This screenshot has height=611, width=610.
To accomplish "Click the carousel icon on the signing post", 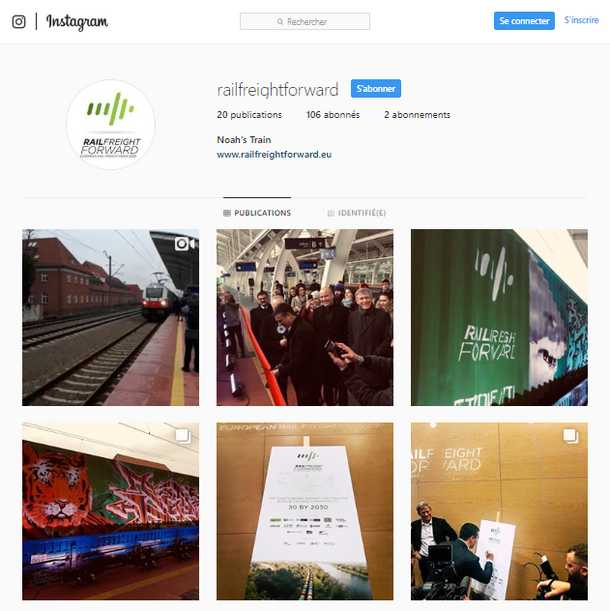I will click(571, 436).
